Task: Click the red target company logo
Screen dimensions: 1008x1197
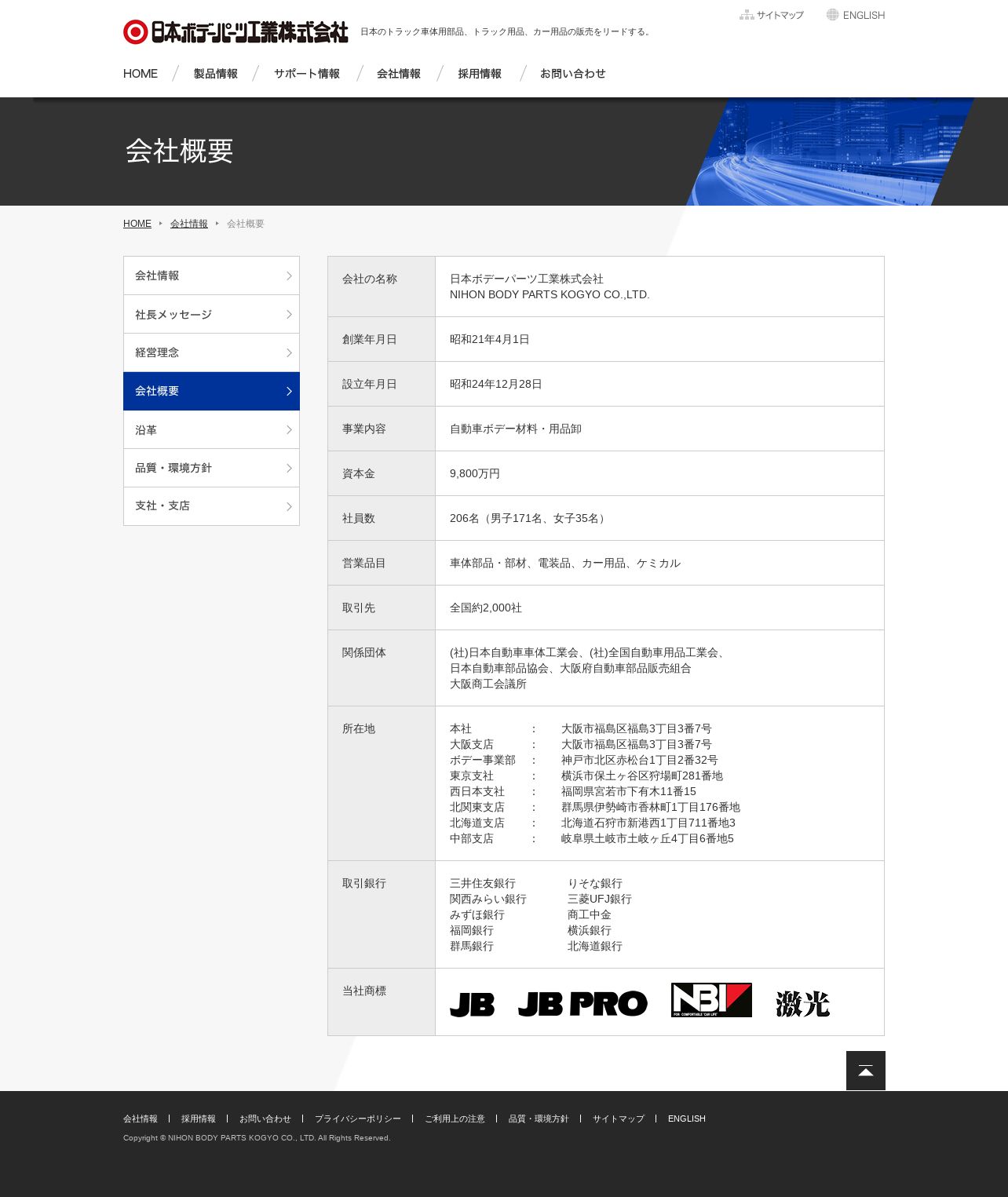Action: point(136,32)
